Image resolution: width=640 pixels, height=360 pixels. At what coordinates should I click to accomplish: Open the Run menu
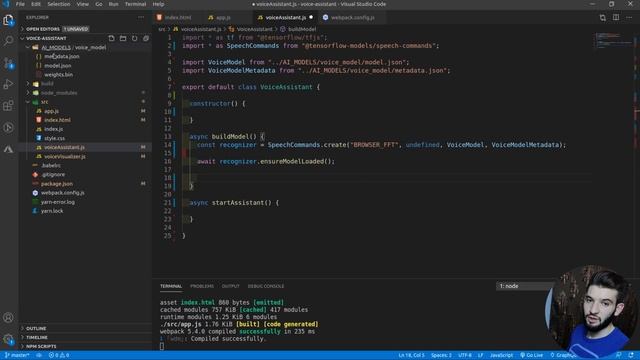click(x=113, y=4)
